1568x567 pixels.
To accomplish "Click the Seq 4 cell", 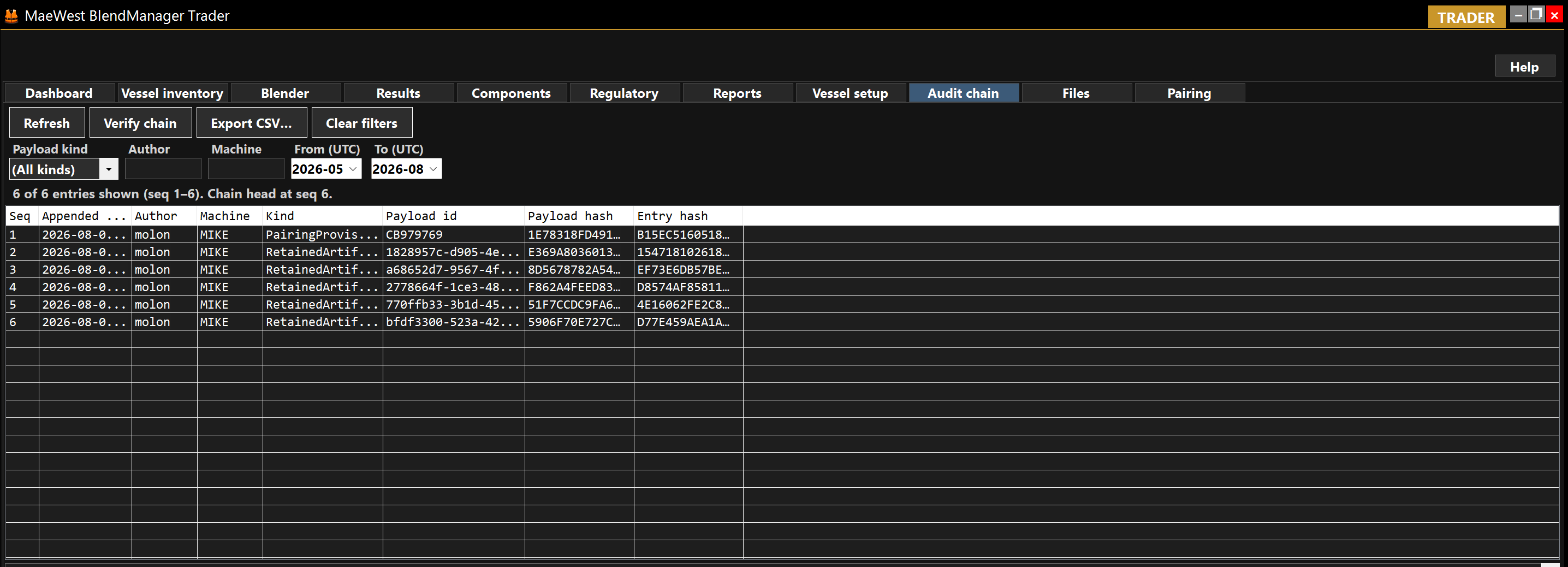I will click(22, 287).
